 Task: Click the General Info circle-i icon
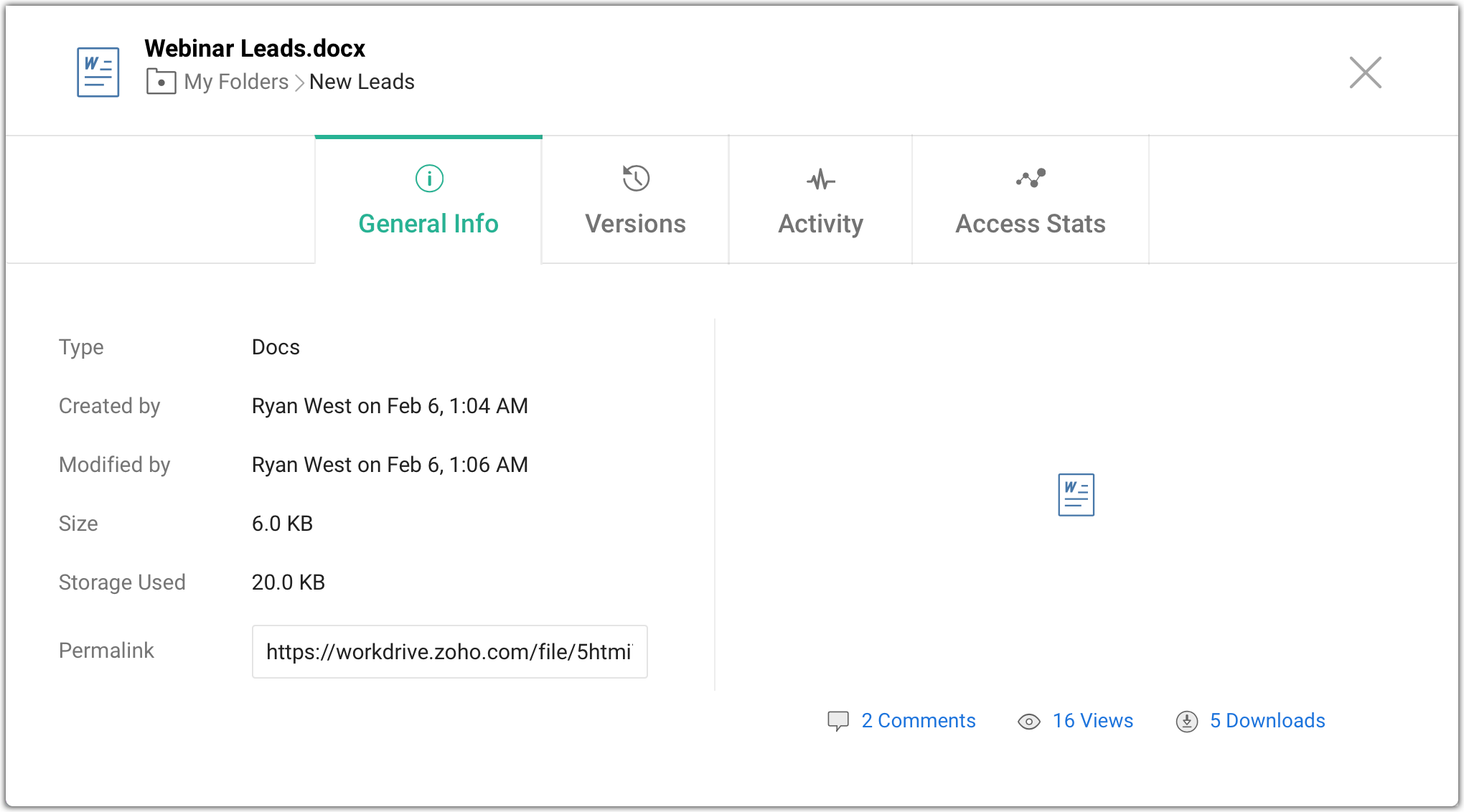(429, 178)
